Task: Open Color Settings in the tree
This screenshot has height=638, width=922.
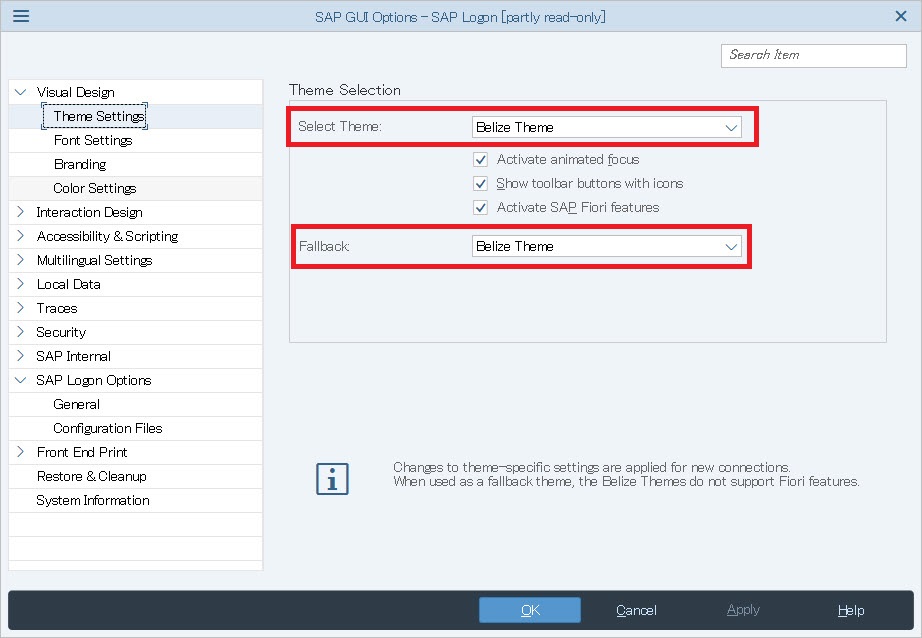Action: coord(95,188)
